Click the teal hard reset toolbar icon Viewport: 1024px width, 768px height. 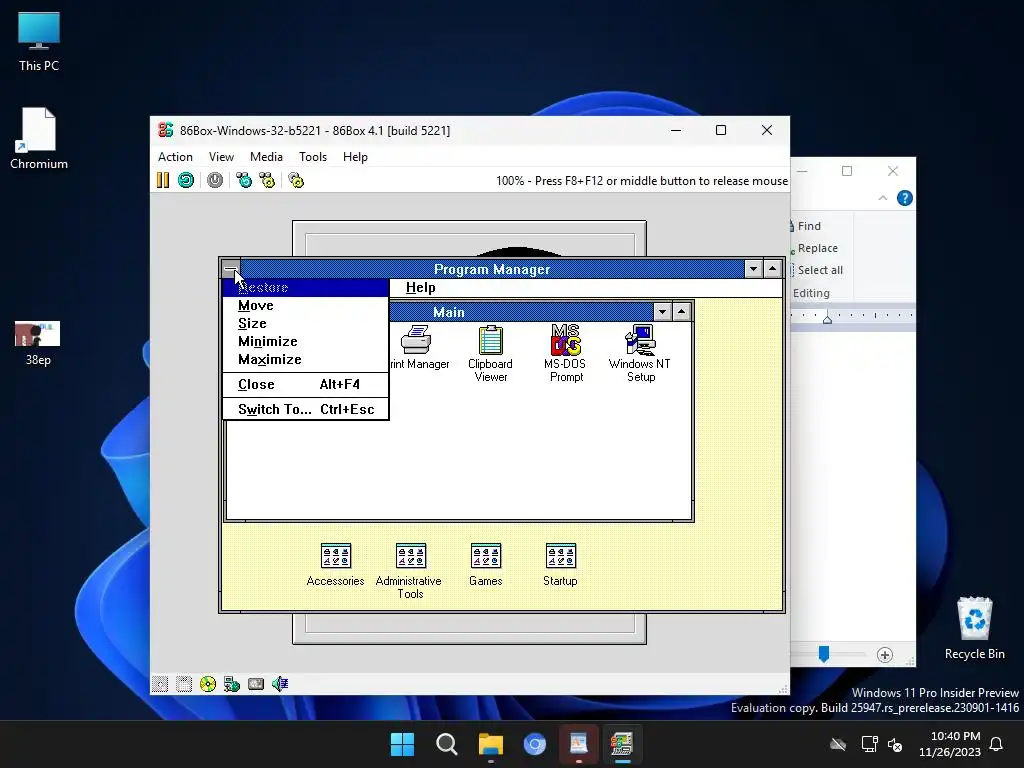[x=186, y=180]
